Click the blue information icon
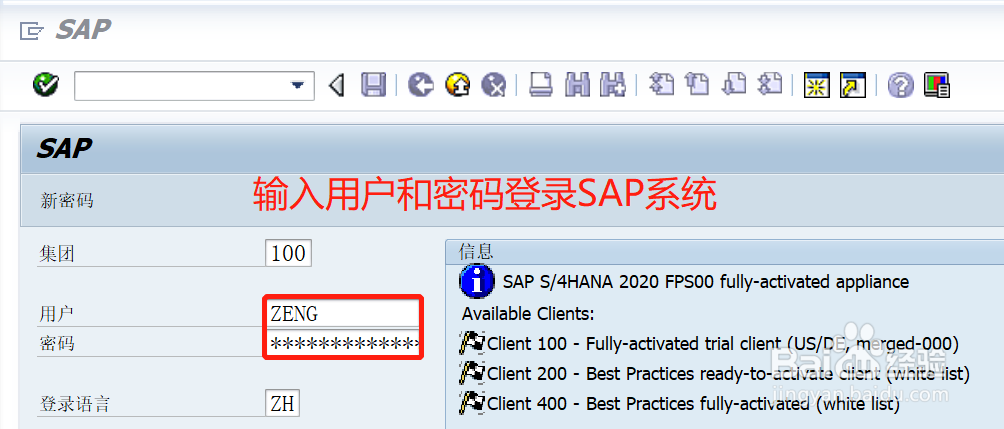 pyautogui.click(x=476, y=281)
